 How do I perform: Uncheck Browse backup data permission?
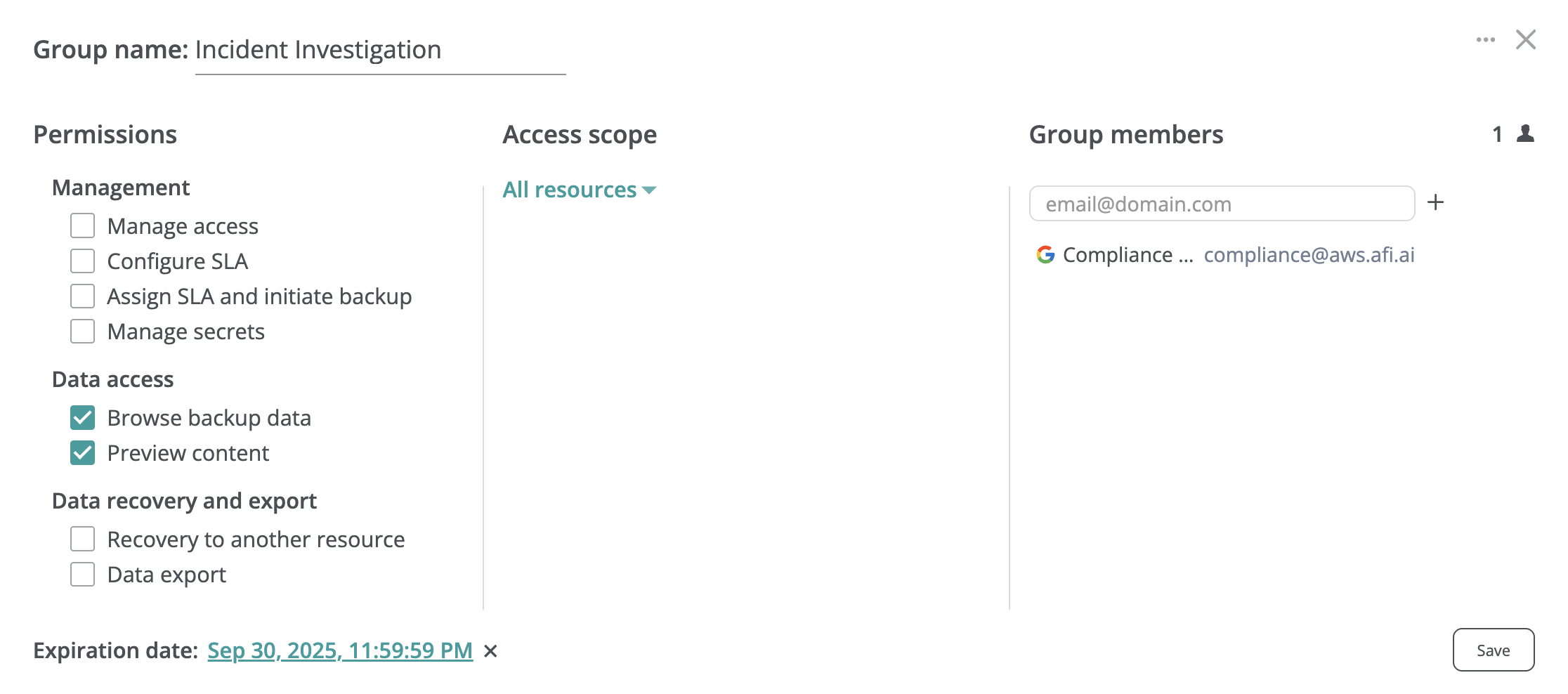point(82,418)
